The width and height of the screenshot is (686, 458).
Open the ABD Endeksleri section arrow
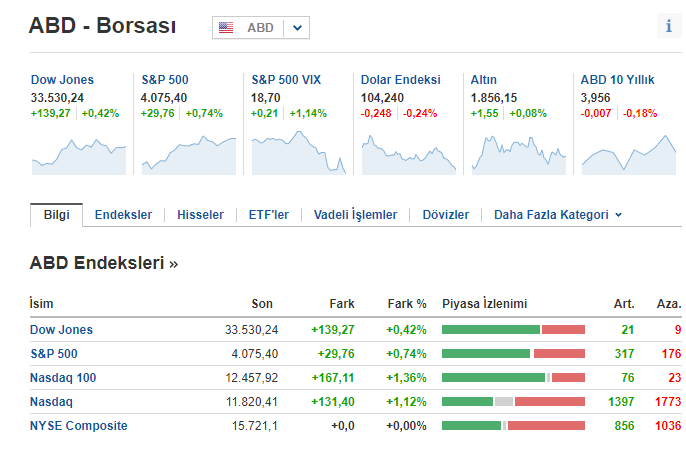(x=174, y=264)
